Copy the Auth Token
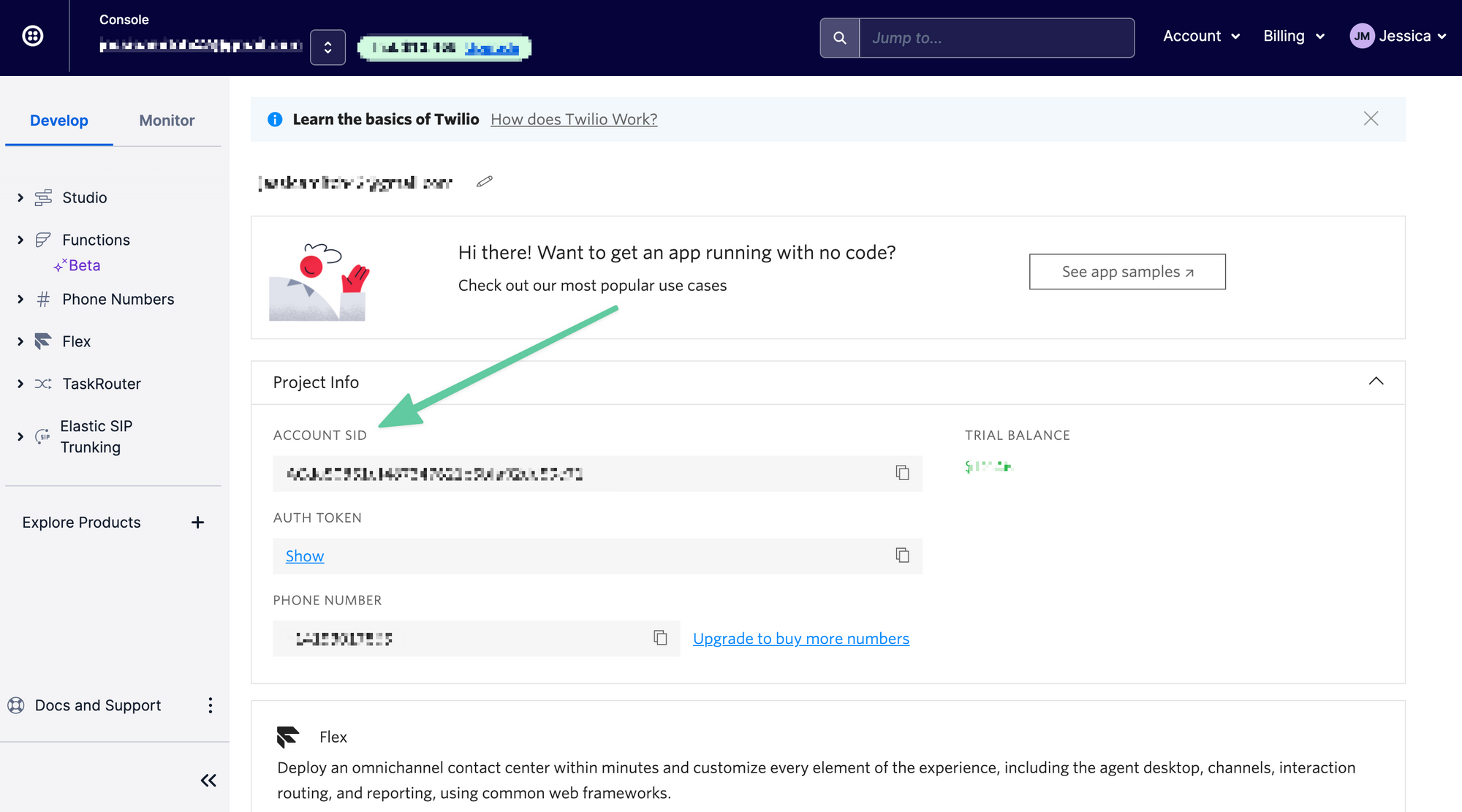This screenshot has width=1462, height=812. (902, 555)
